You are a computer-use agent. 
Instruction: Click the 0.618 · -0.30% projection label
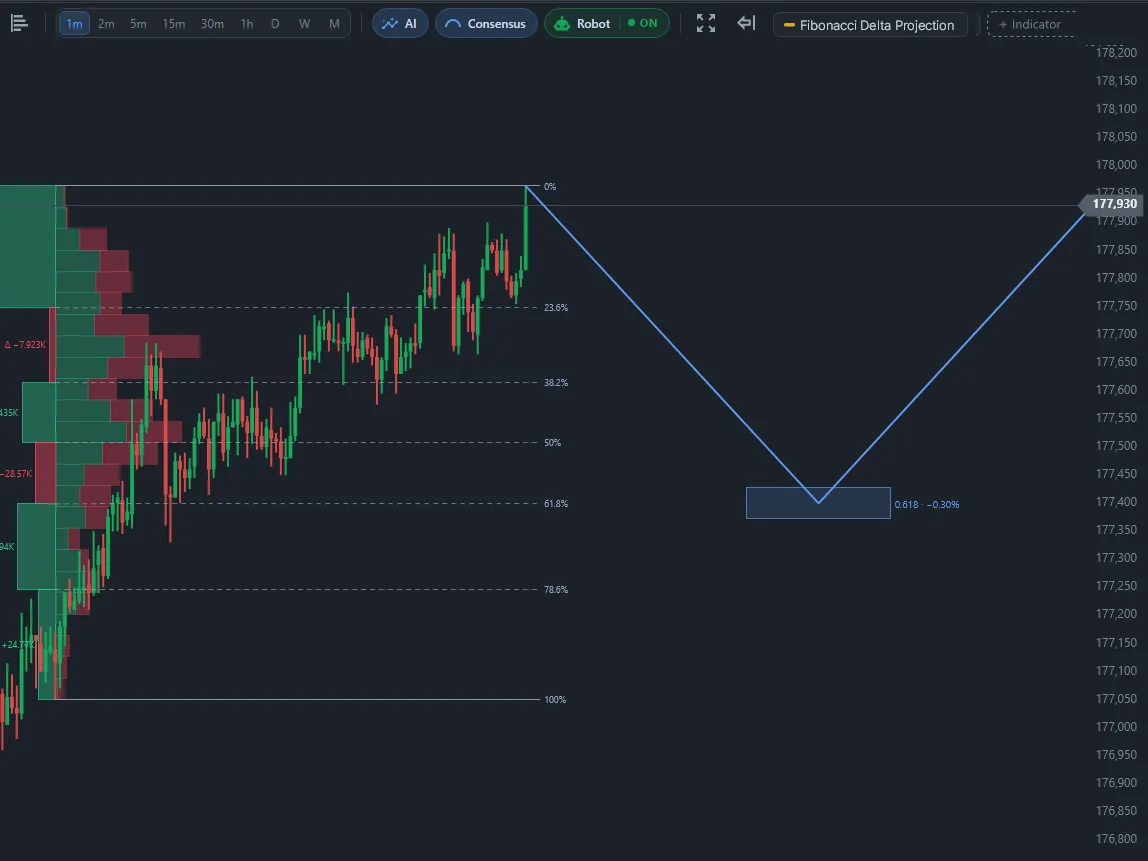(x=926, y=504)
